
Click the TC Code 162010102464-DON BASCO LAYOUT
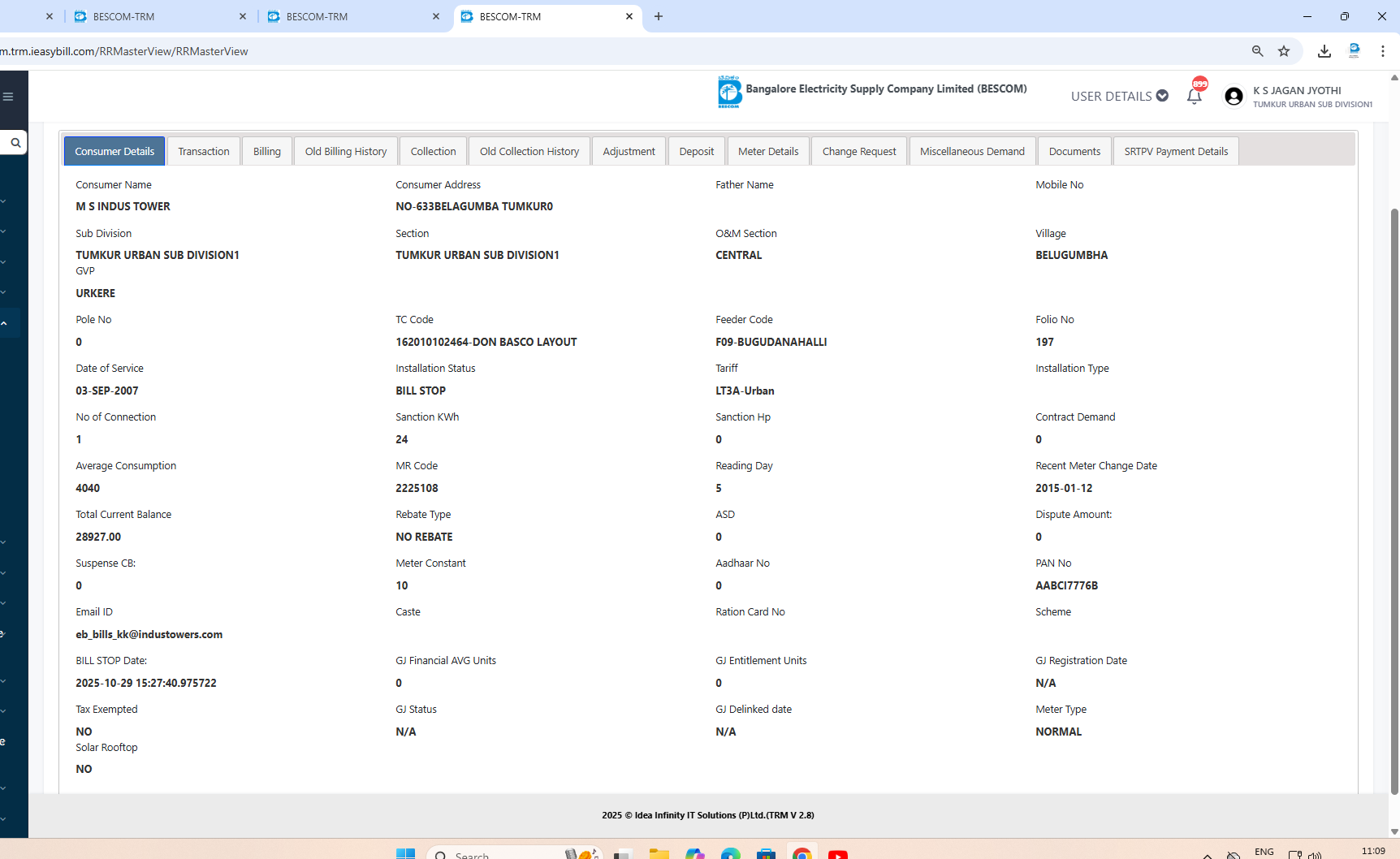[x=486, y=342]
